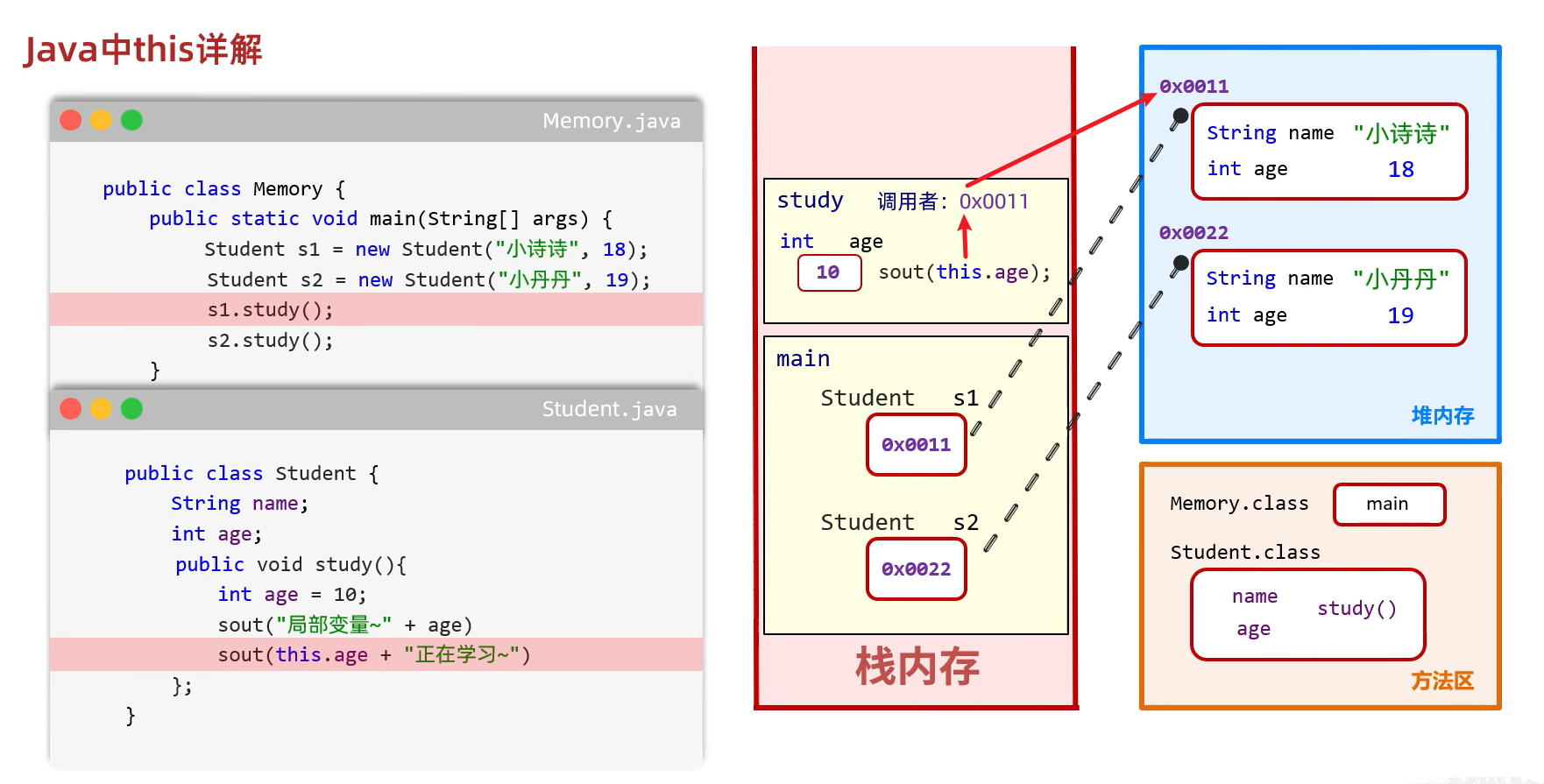The height and width of the screenshot is (784, 1544).
Task: Click the 0x0011 address label in heap area
Action: coord(1193,87)
